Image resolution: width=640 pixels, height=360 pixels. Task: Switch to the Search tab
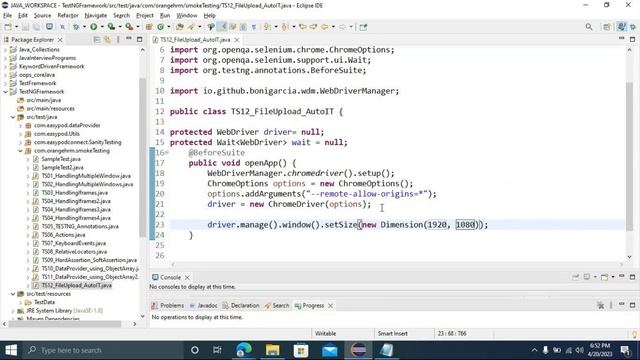click(x=277, y=305)
